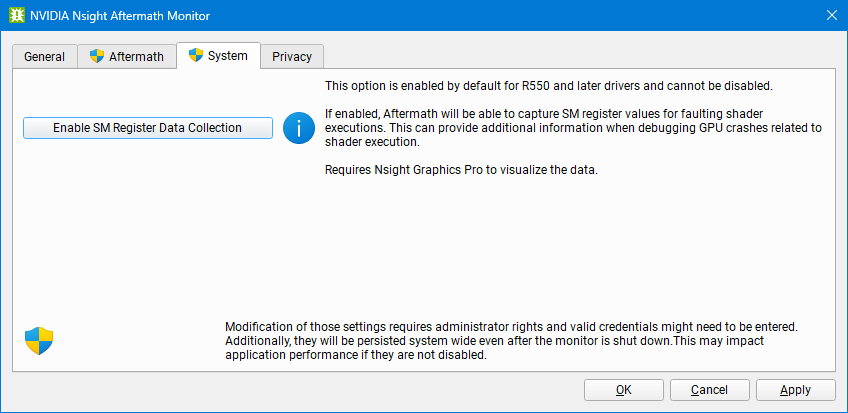This screenshot has width=848, height=413.
Task: Click the text "Requires Nsight Graphics Pro to visualize the data."
Action: point(461,170)
